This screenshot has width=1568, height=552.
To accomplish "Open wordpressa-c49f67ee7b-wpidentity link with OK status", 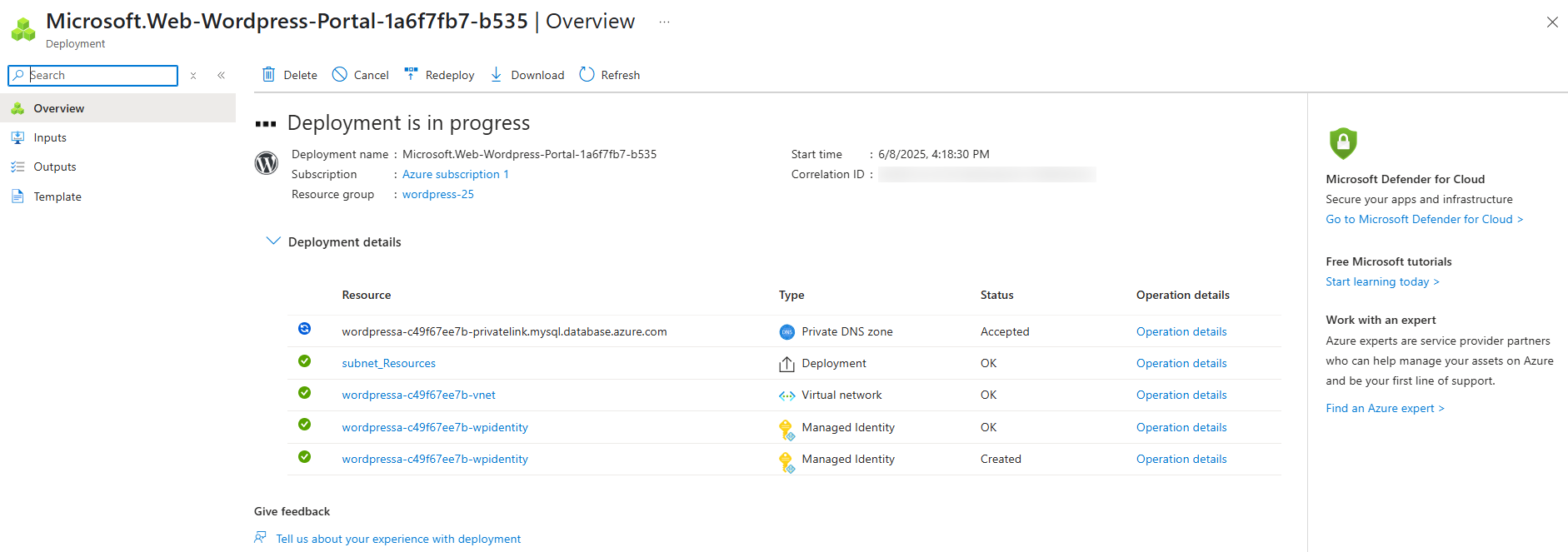I will pyautogui.click(x=435, y=427).
